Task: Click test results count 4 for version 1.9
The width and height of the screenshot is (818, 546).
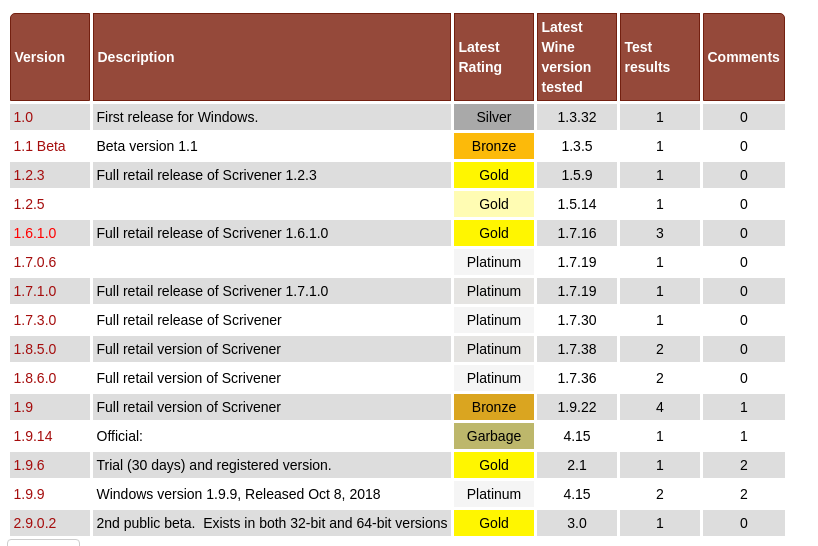Action: point(660,407)
